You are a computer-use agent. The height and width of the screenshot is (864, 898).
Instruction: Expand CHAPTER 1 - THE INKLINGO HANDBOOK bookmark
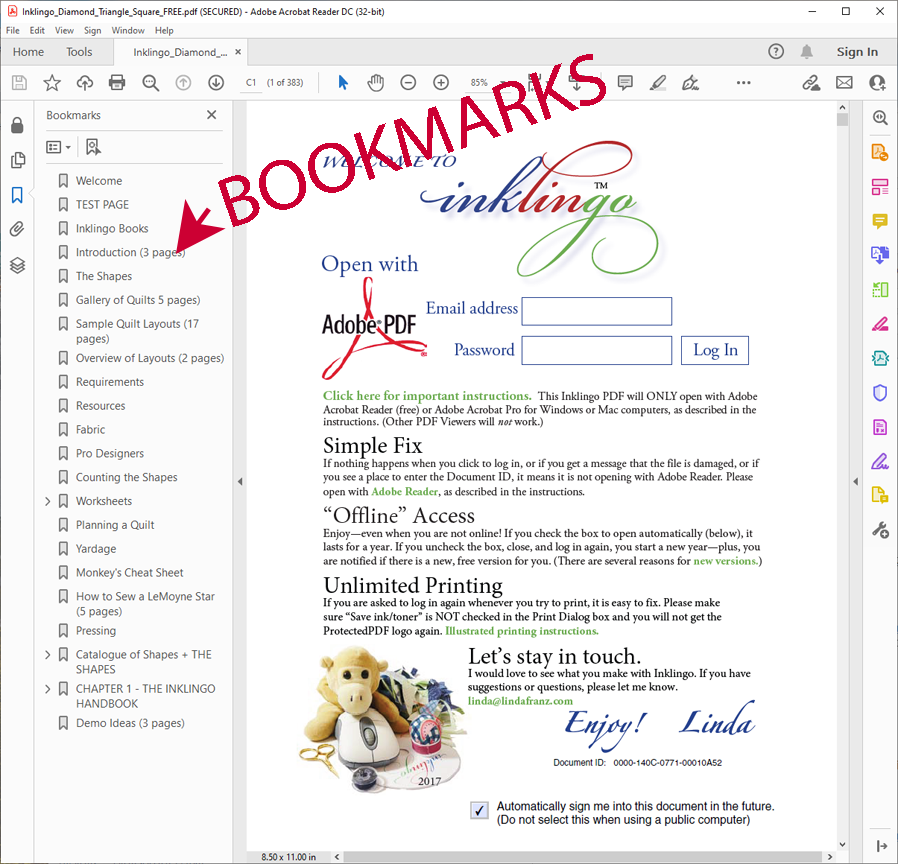(x=48, y=689)
